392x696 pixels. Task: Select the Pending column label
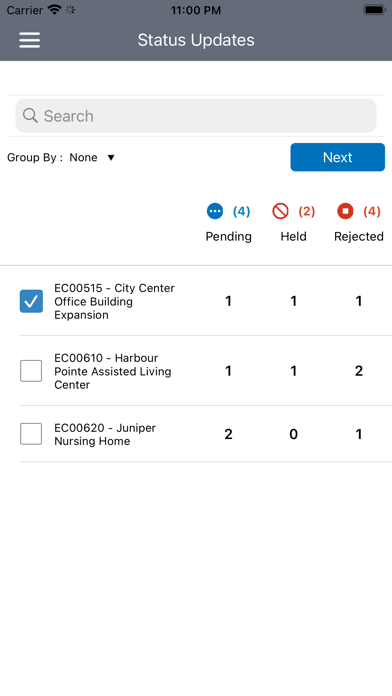pyautogui.click(x=228, y=237)
